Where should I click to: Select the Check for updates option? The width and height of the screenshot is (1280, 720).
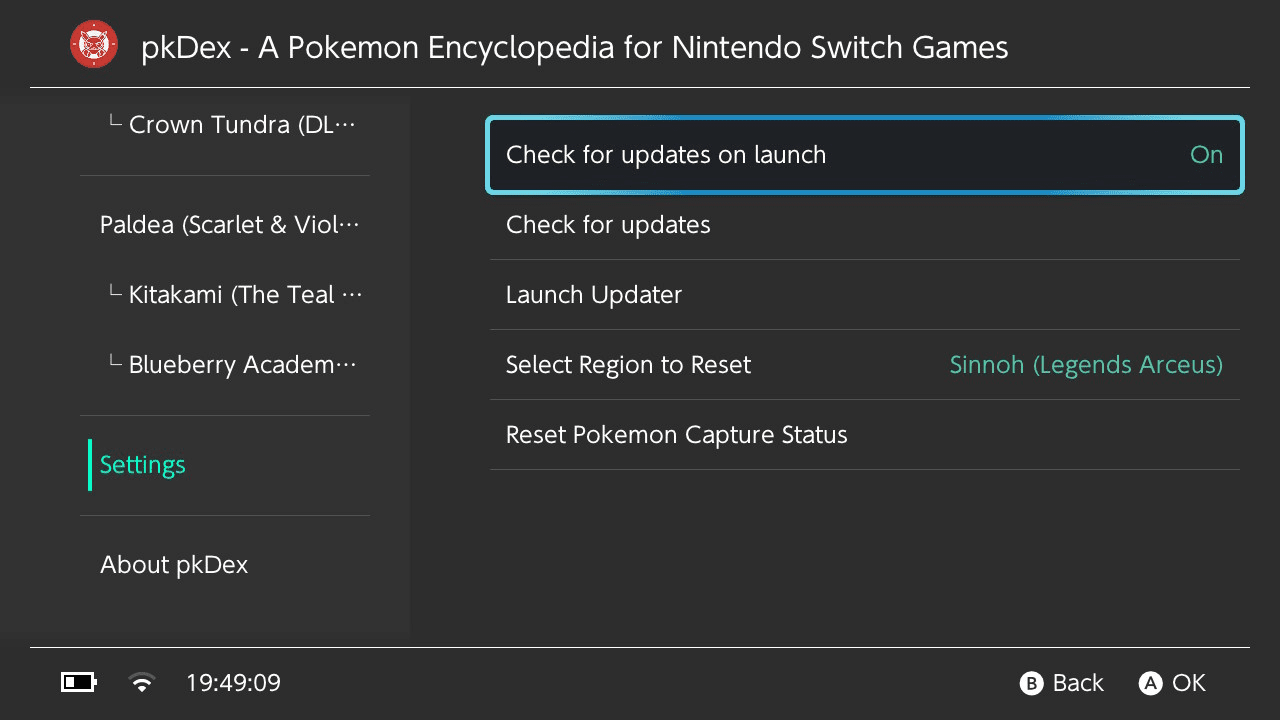click(x=865, y=225)
